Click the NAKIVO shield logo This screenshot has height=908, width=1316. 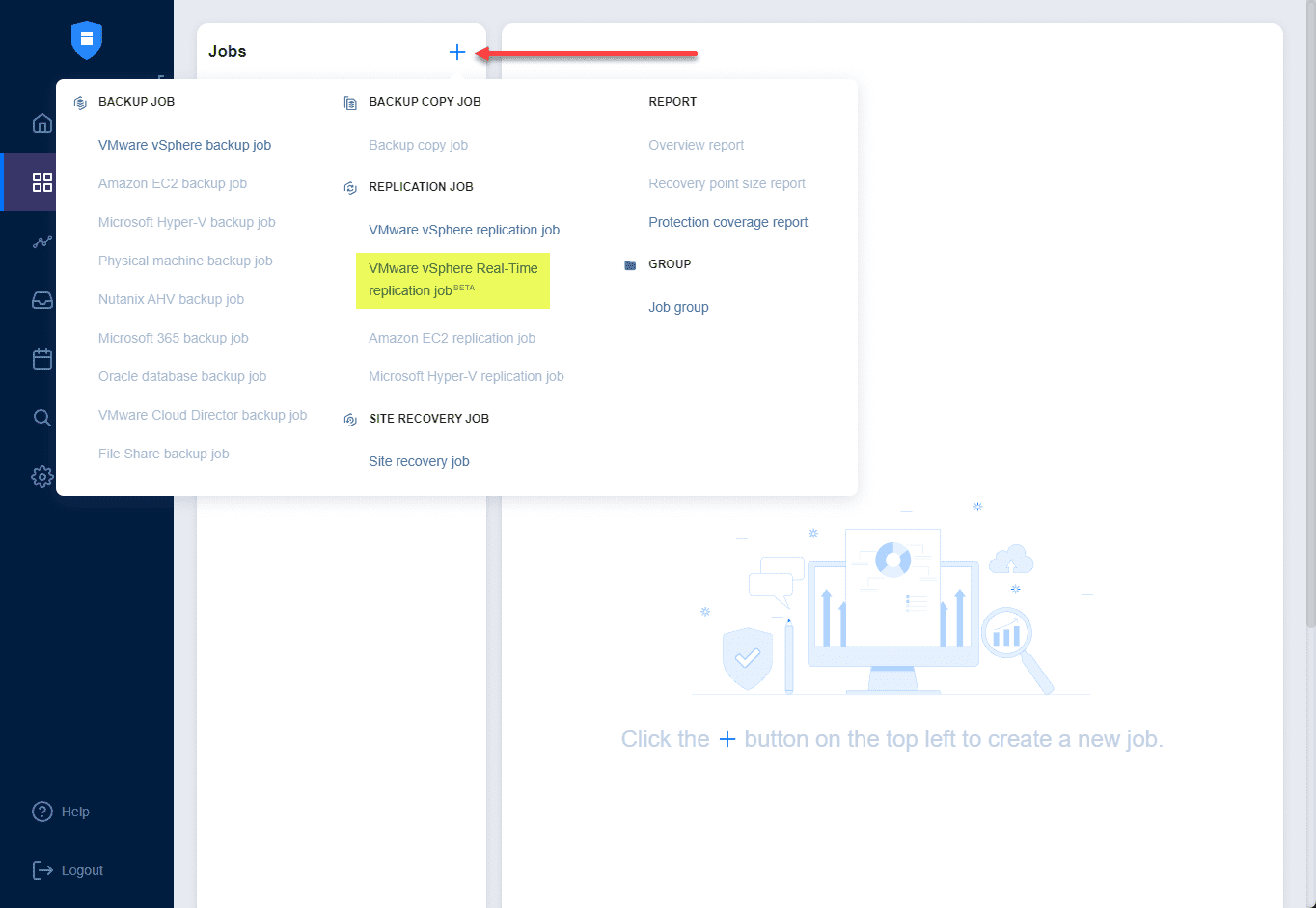click(87, 40)
